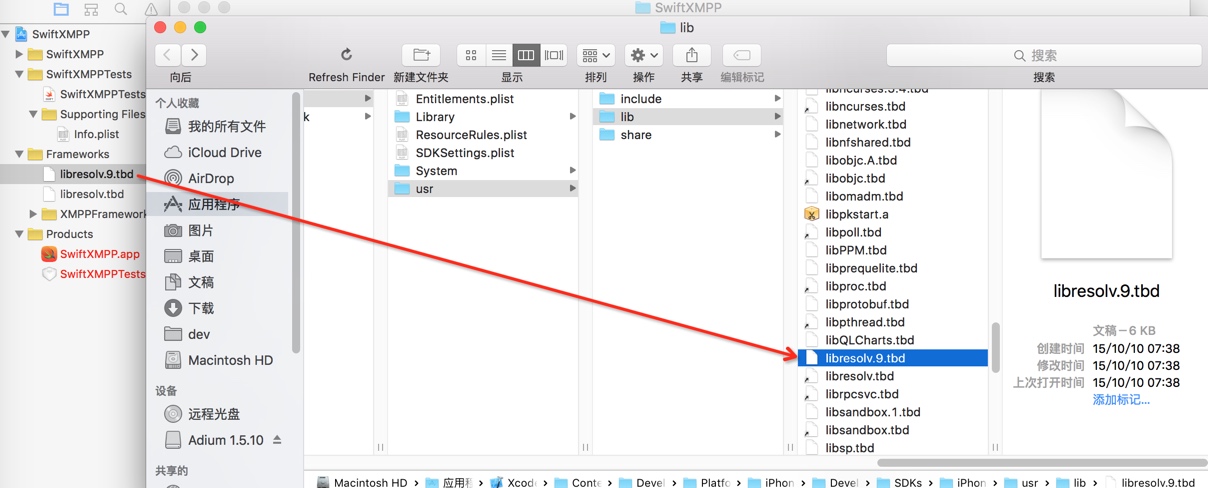Click SDKs in the path bar
1208x488 pixels.
[x=898, y=482]
